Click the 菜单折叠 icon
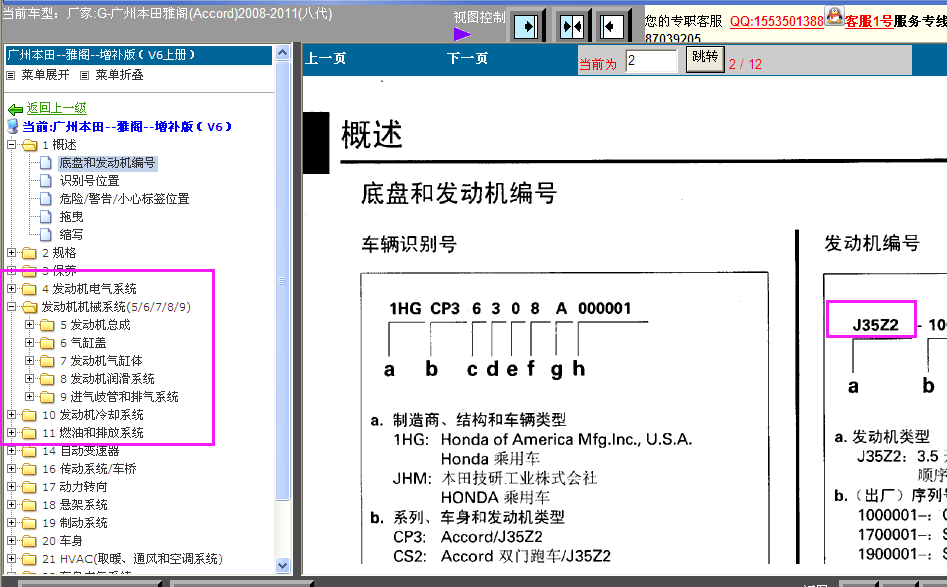The width and height of the screenshot is (947, 587). (85, 75)
